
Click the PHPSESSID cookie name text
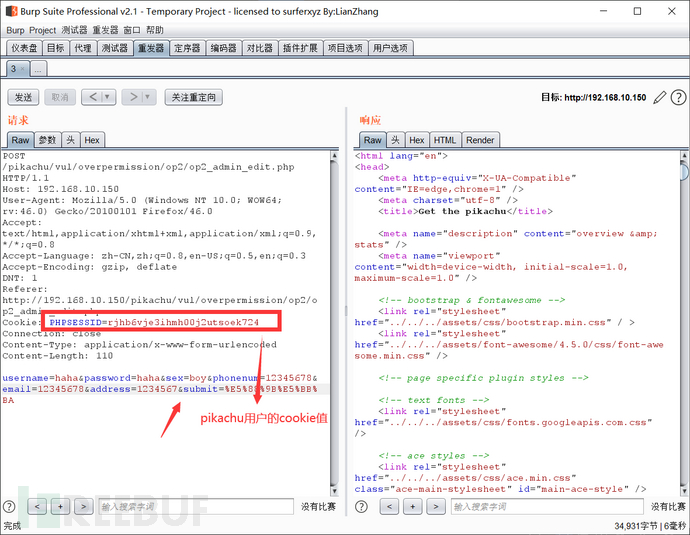coord(75,322)
